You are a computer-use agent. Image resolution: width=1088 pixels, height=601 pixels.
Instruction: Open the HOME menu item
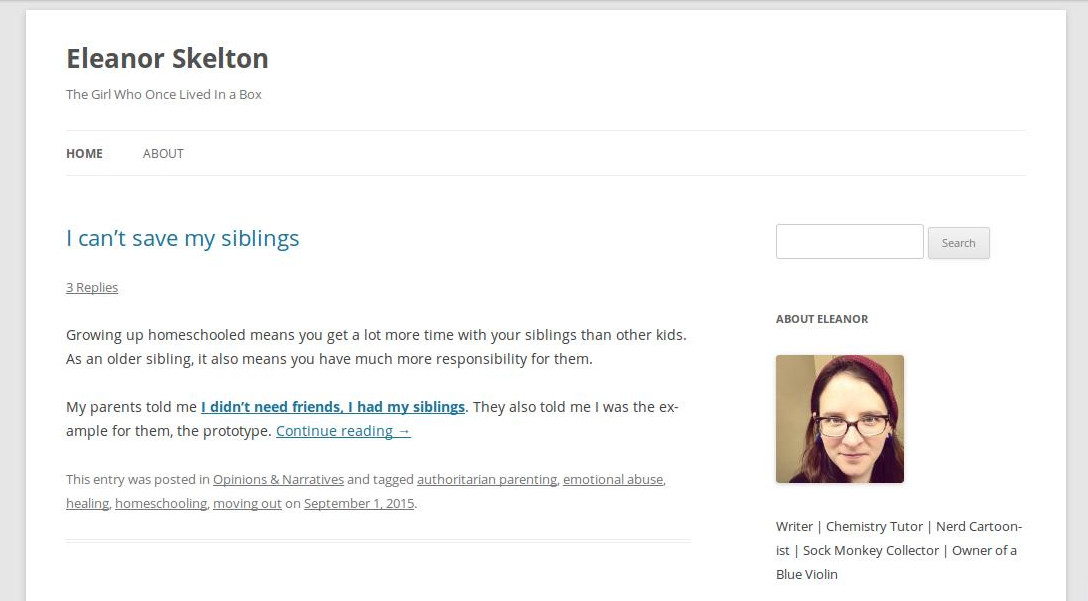point(84,153)
